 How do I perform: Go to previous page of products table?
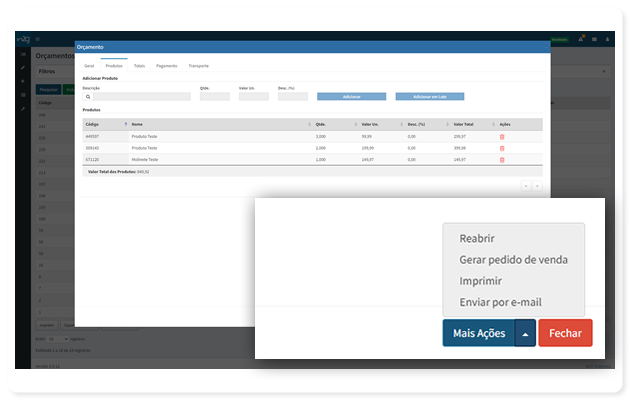pyautogui.click(x=526, y=186)
